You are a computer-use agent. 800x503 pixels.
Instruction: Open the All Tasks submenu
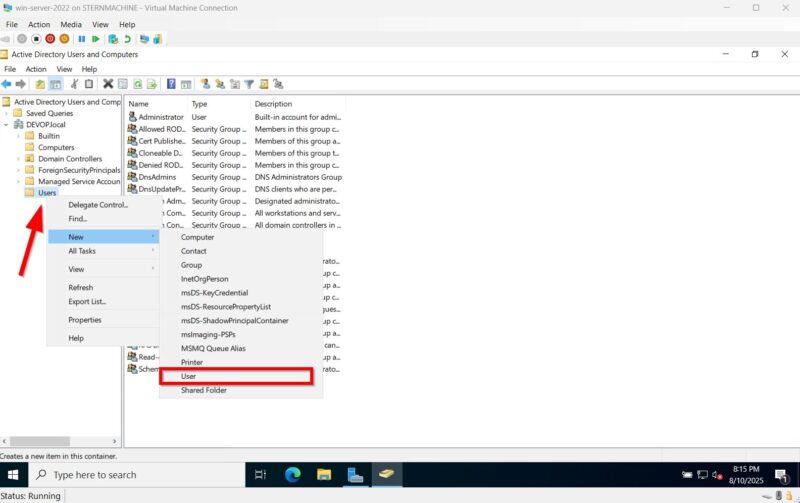pos(104,251)
